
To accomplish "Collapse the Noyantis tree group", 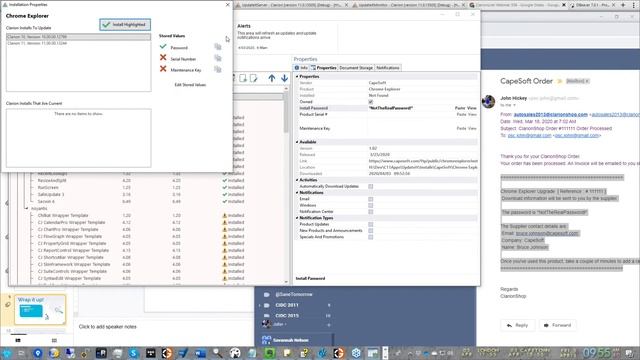I will coord(27,209).
